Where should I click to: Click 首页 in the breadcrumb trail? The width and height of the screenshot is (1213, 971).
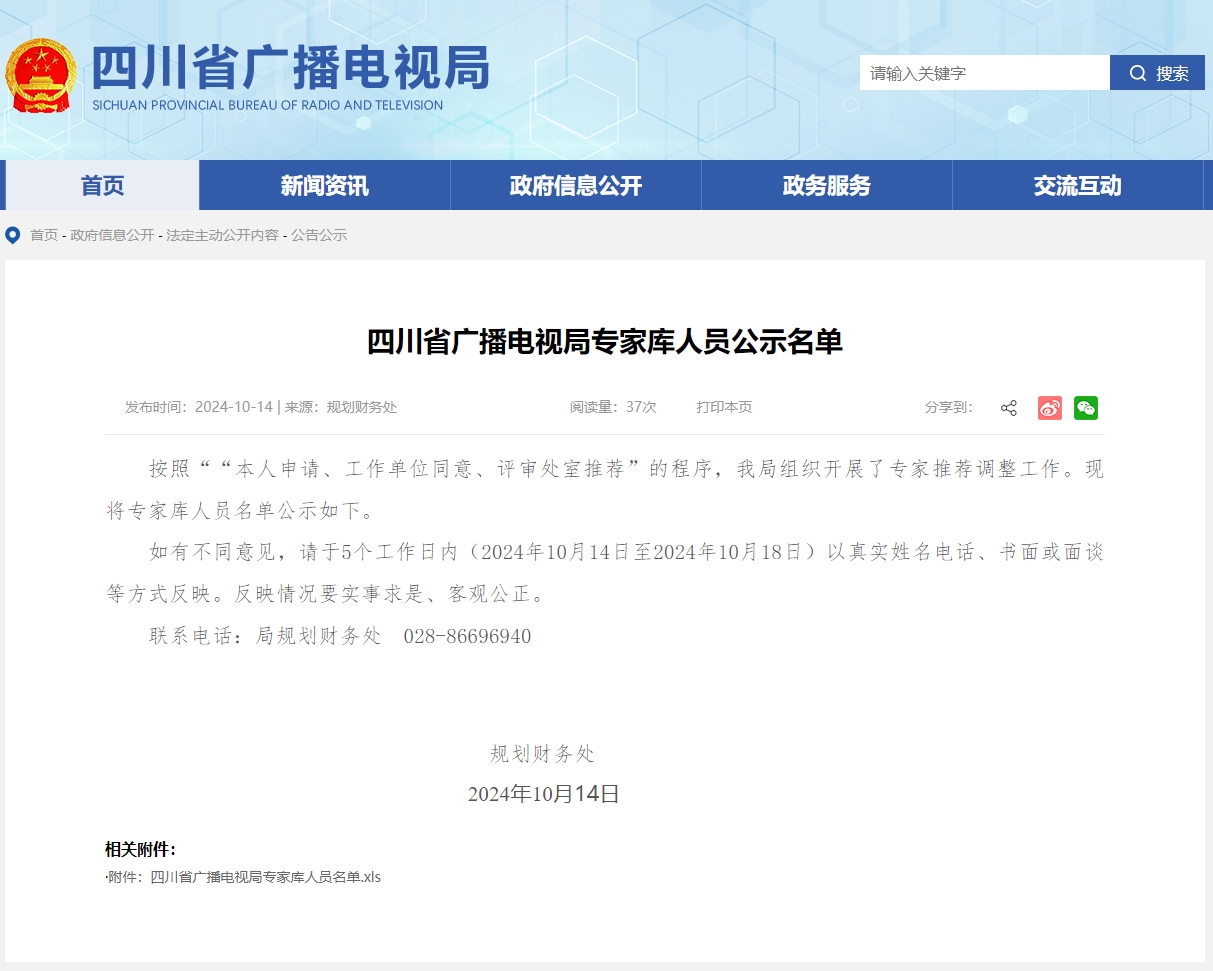[44, 235]
